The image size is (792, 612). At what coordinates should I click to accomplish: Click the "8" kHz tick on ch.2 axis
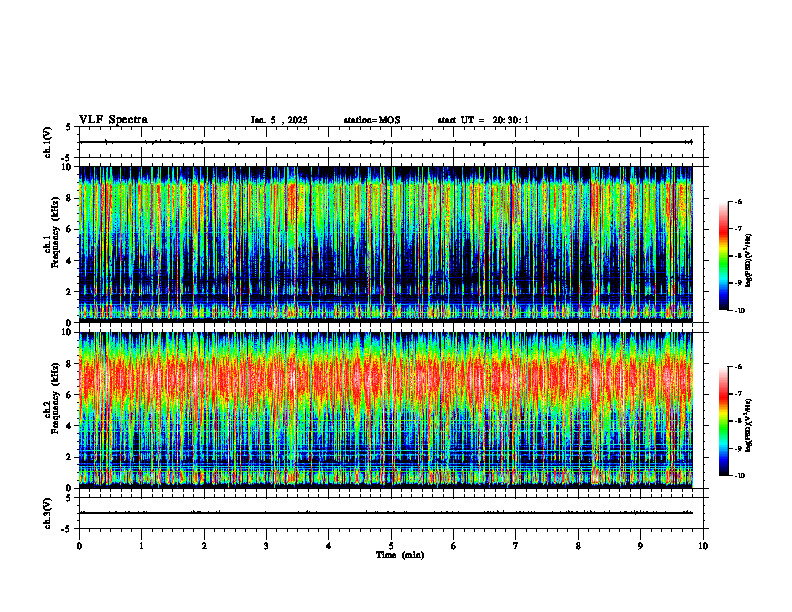70,364
